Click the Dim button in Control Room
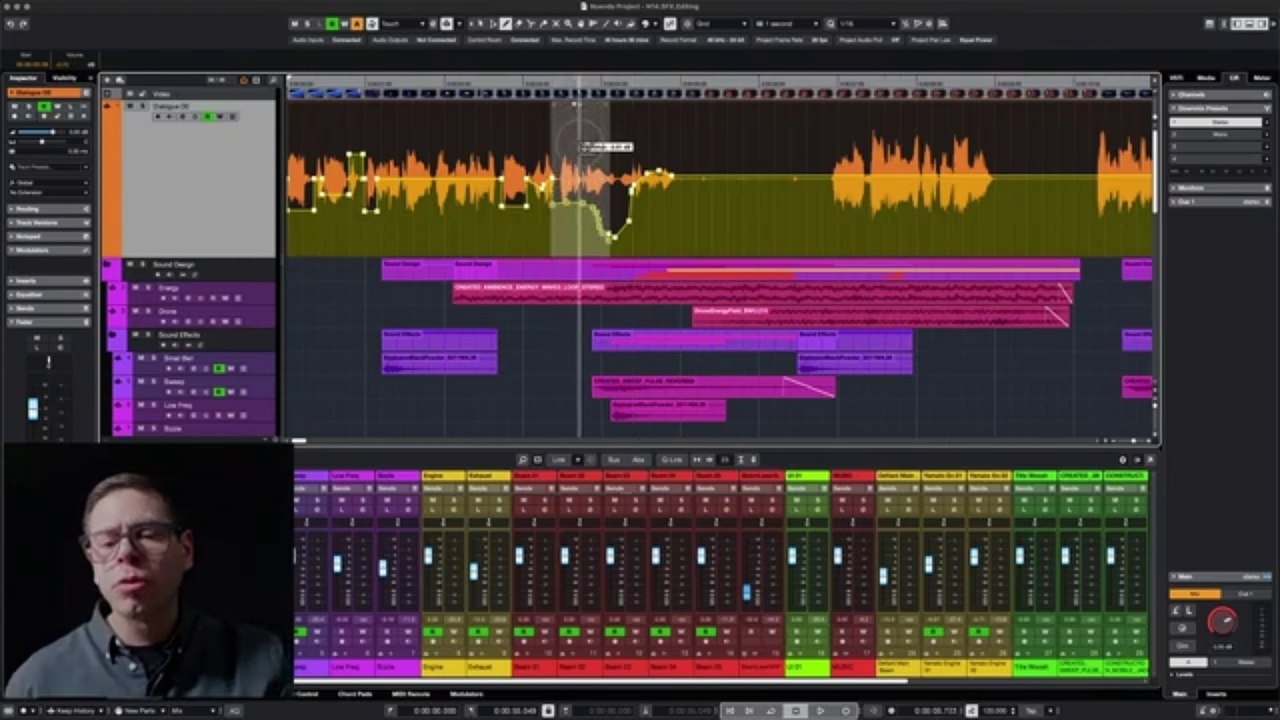Screen dimensions: 1280x720 click(1182, 646)
